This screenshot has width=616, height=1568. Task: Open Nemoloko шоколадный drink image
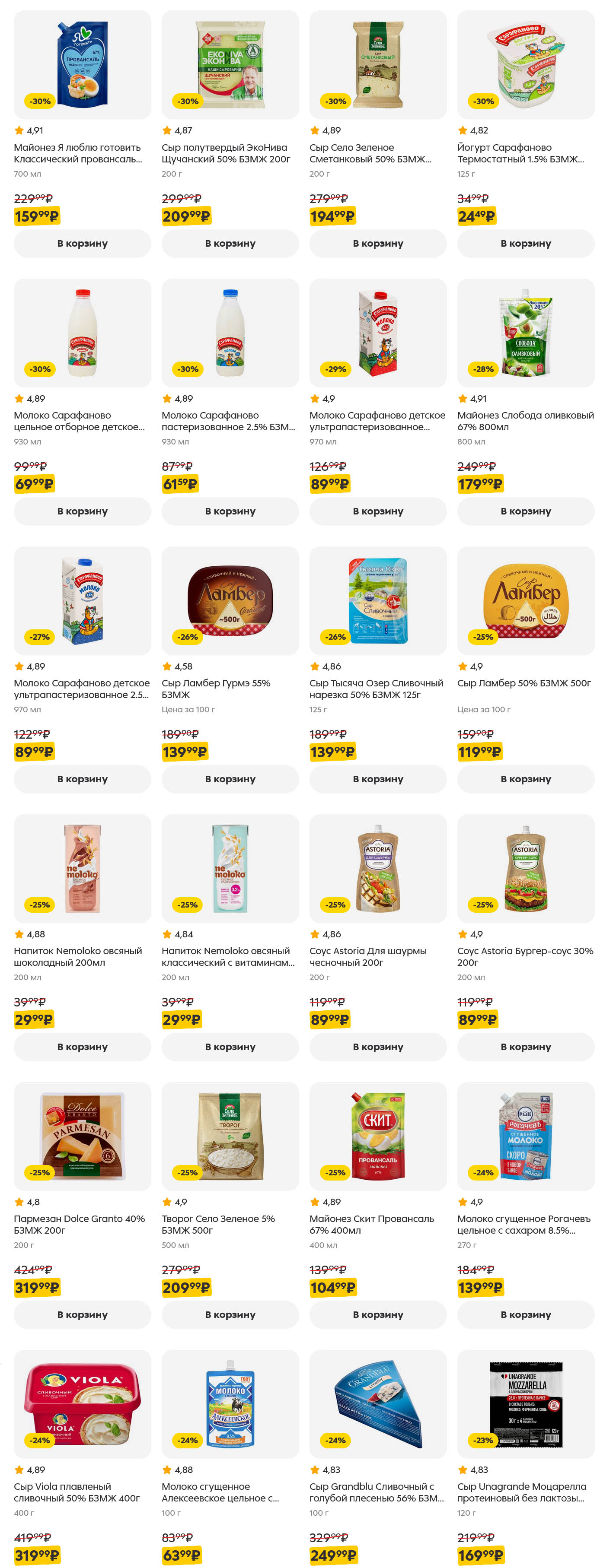(x=82, y=868)
